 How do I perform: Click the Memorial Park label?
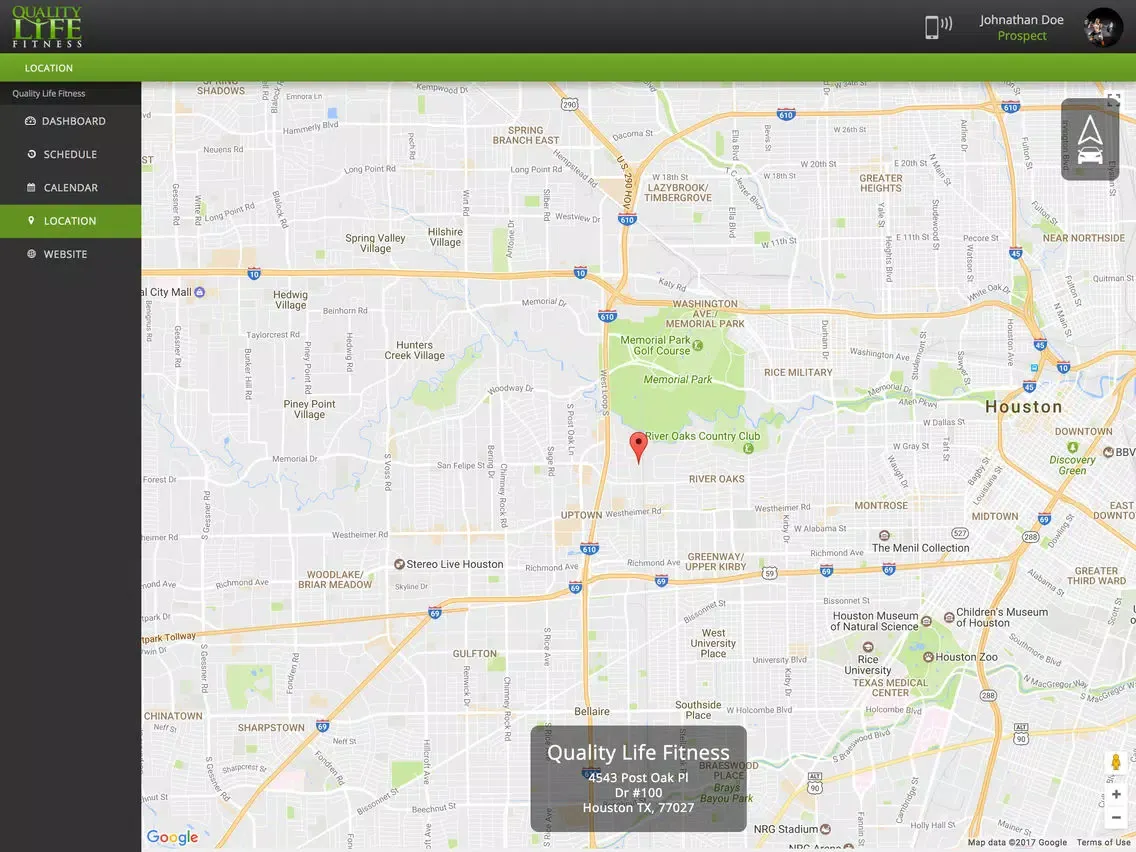[678, 380]
